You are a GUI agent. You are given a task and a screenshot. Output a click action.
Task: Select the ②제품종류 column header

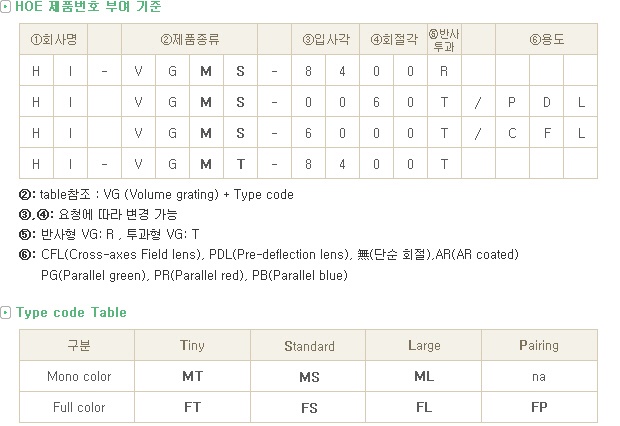click(x=189, y=39)
